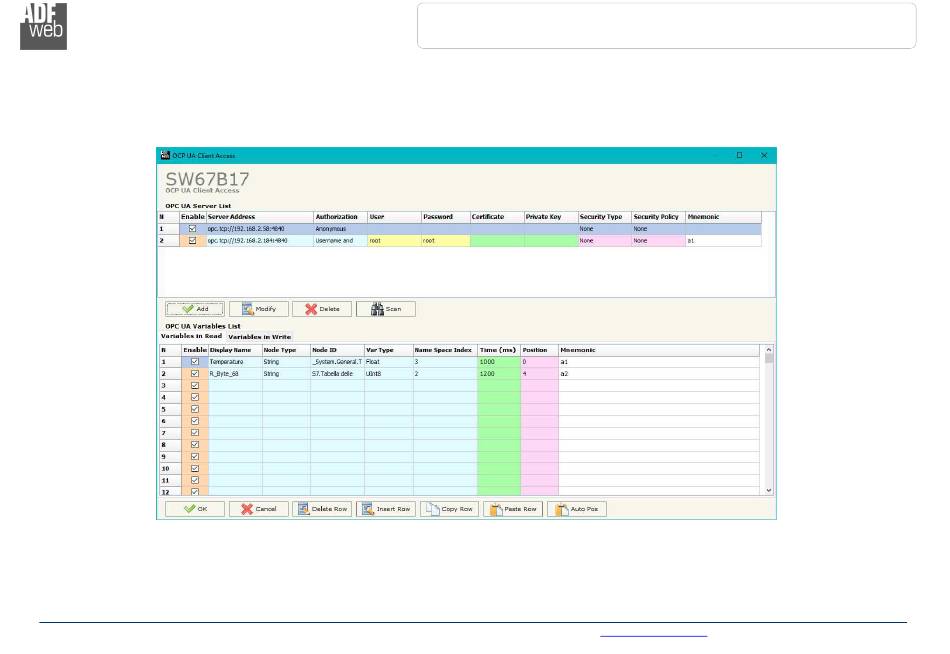Screen dimensions: 950x654
Task: Click Delete Row in the variables toolbar
Action: pos(321,509)
